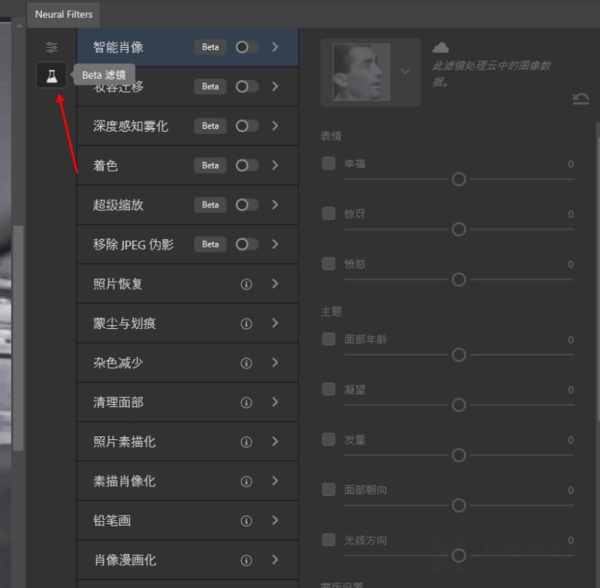
Task: Expand 深度感知雾化 with its chevron arrow
Action: pyautogui.click(x=275, y=126)
